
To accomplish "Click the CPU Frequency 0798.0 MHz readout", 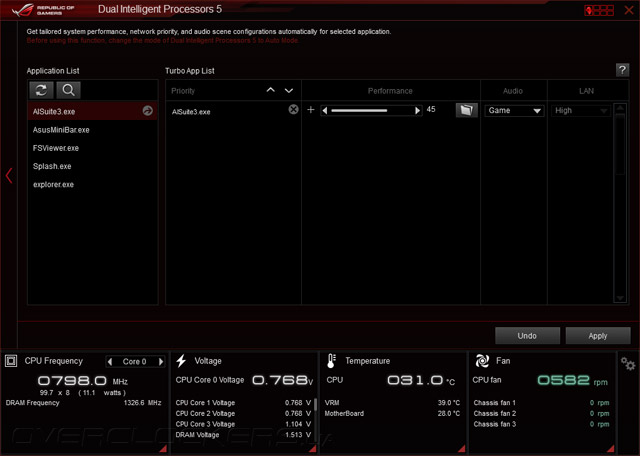I will (x=83, y=381).
